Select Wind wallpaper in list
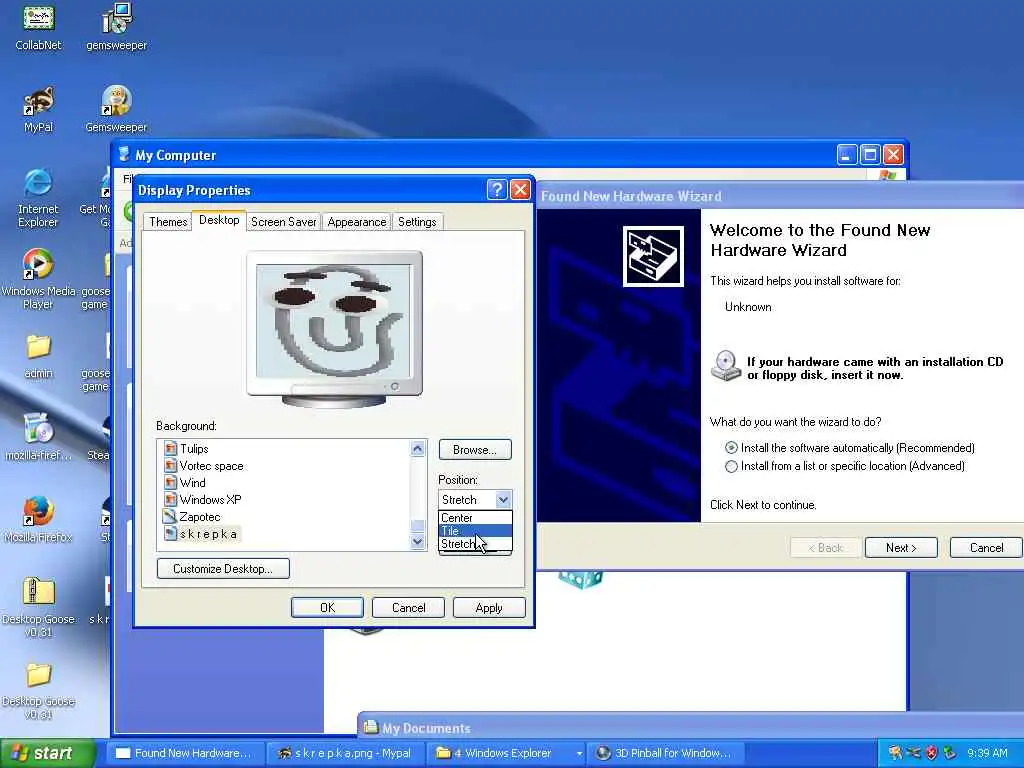Screen dimensions: 1024x768 coord(192,483)
